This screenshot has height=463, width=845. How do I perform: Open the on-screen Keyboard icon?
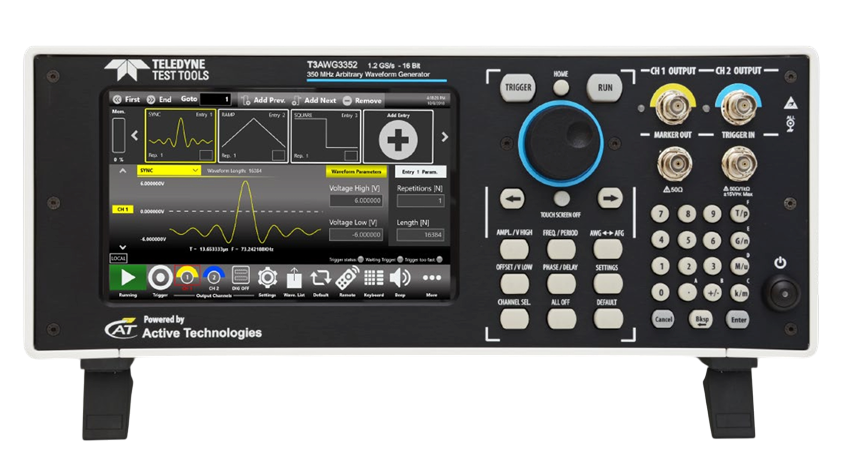[374, 278]
